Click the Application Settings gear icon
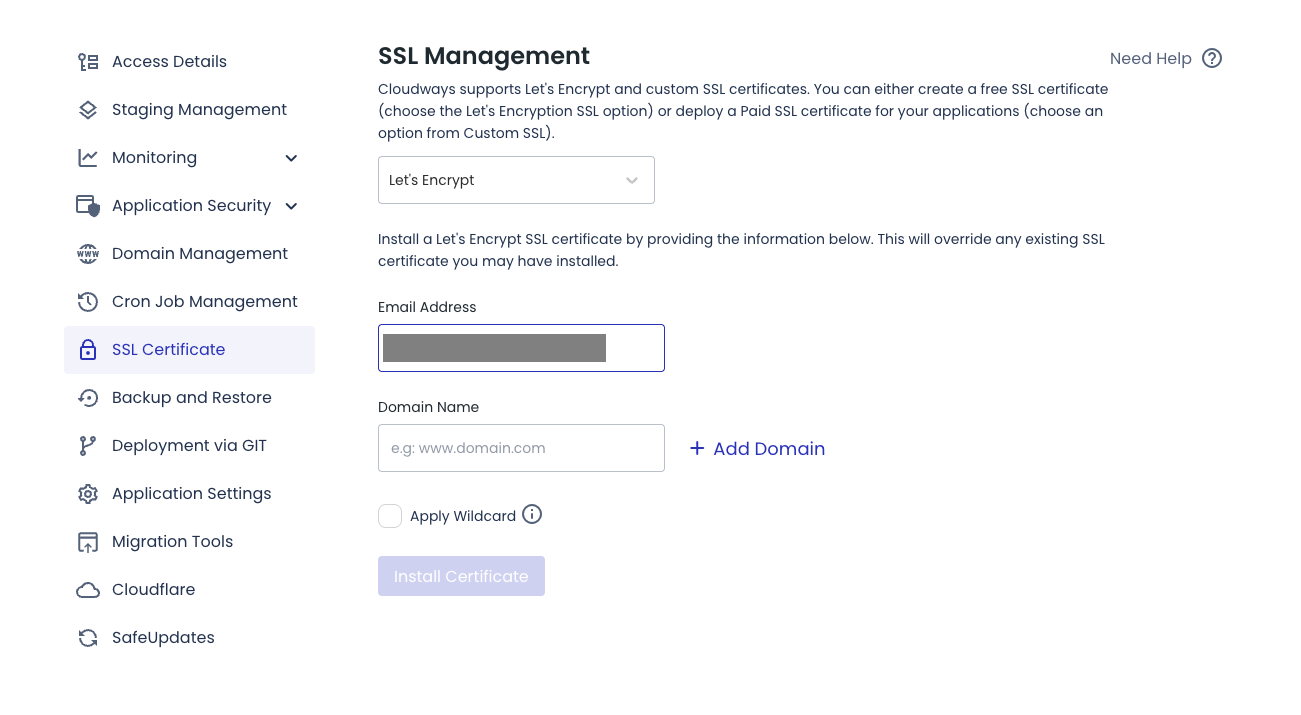The height and width of the screenshot is (715, 1301). tap(88, 494)
